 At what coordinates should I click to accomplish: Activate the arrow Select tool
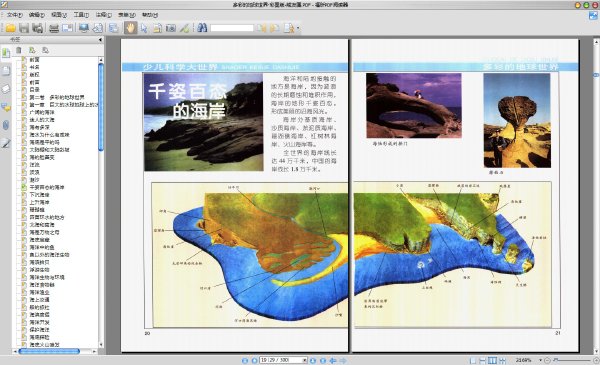(x=143, y=28)
